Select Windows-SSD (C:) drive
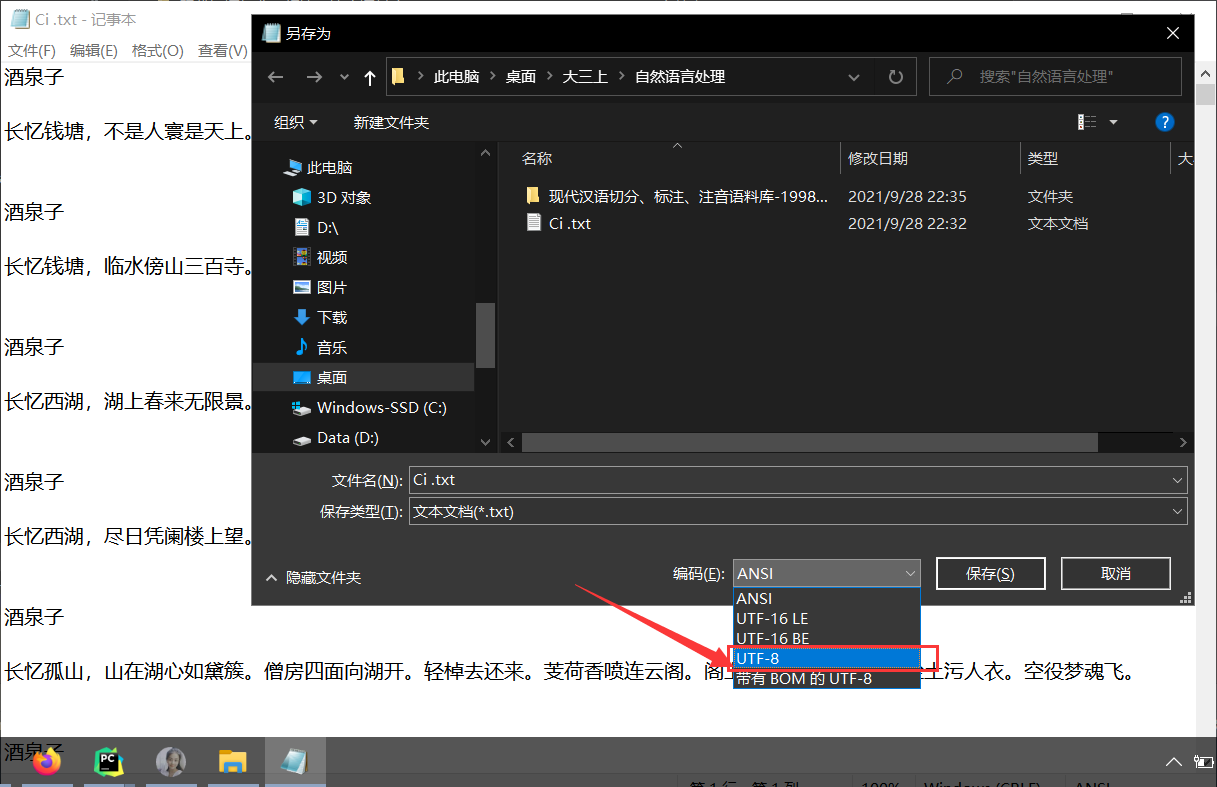1217x787 pixels. [369, 407]
